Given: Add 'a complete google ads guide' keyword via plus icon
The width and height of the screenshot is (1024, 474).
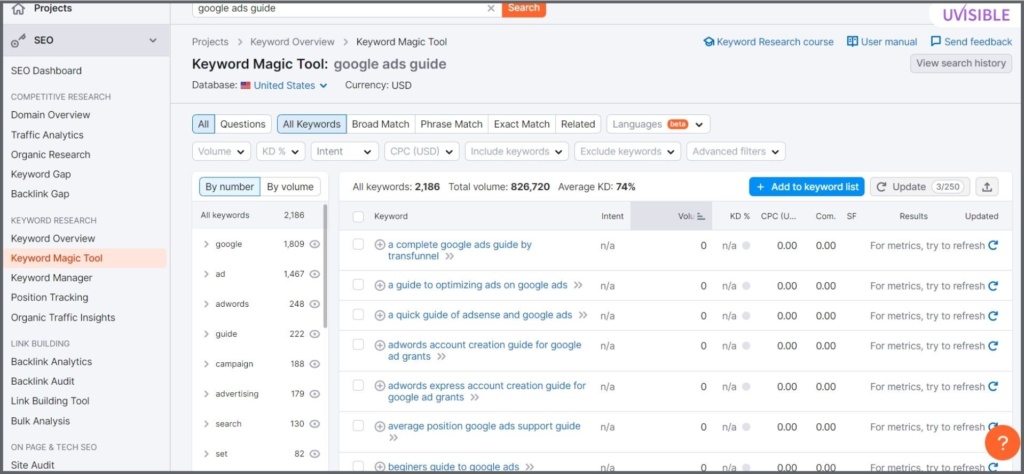Looking at the screenshot, I should (x=379, y=245).
